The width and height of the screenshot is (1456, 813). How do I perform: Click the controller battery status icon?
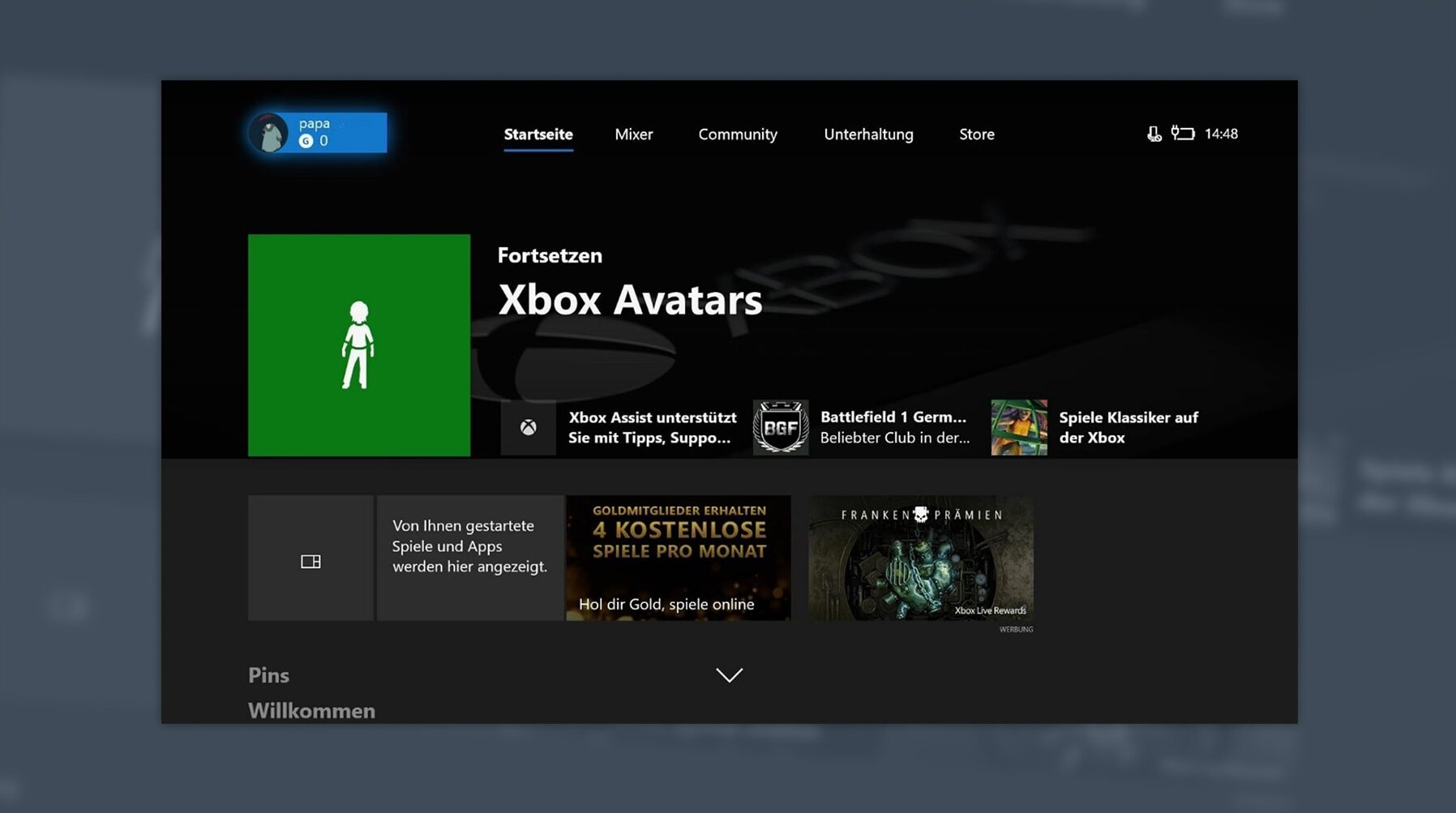(1183, 134)
